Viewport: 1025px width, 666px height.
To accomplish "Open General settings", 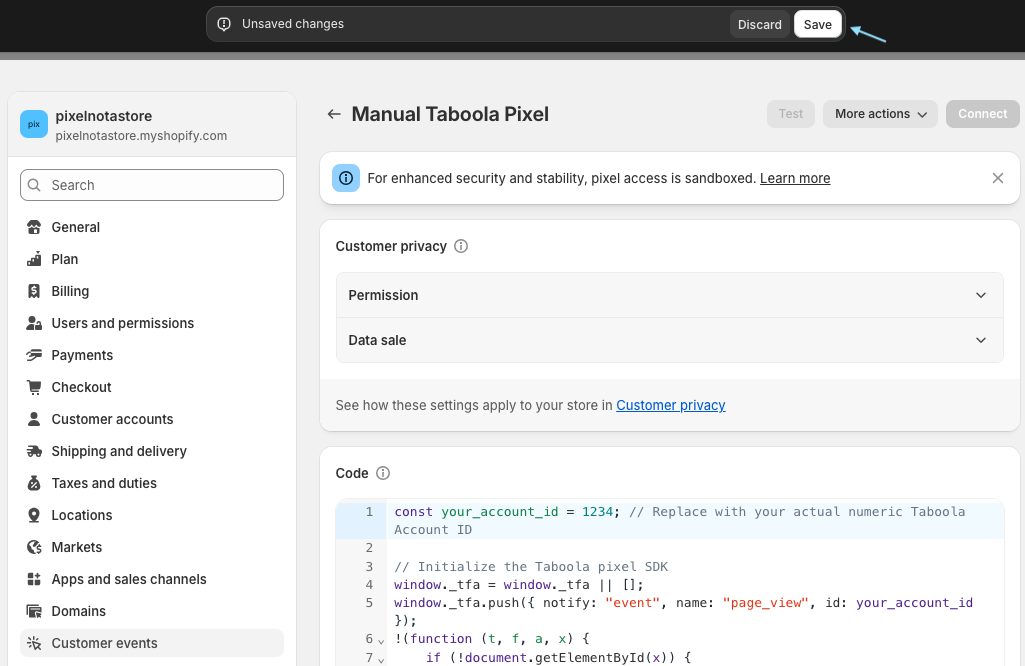I will 152,227.
